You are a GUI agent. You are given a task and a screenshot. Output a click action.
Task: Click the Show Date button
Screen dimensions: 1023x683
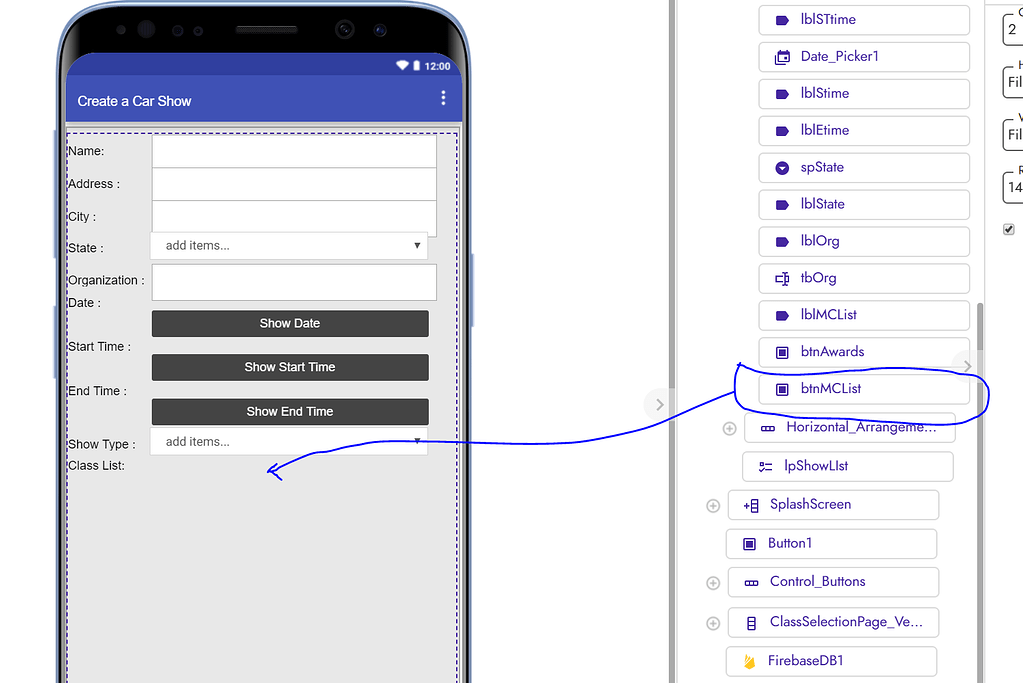(290, 324)
